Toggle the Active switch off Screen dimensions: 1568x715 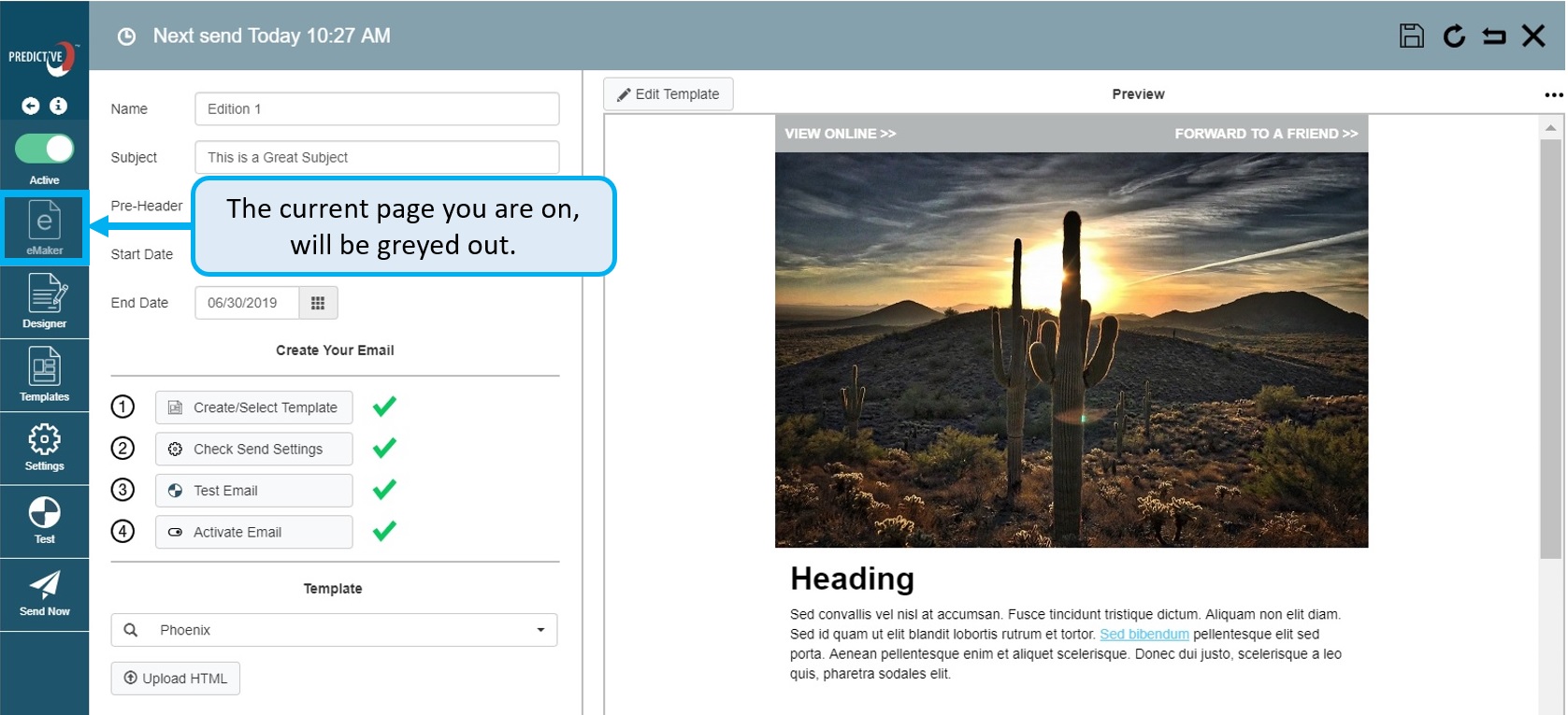(44, 149)
